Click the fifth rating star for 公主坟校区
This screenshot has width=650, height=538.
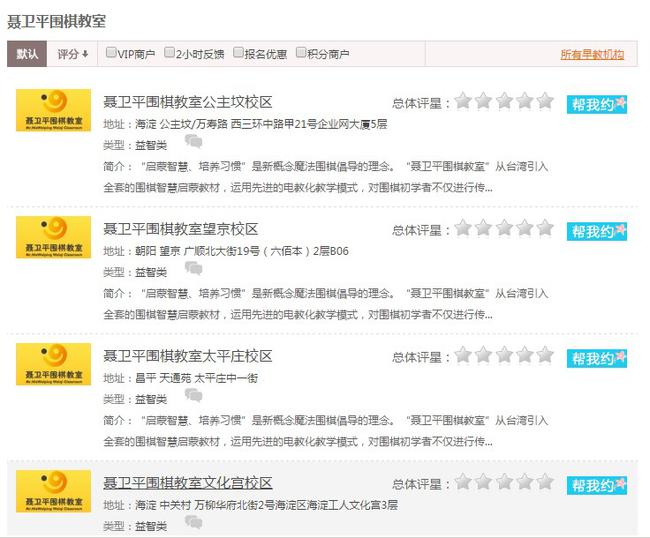545,100
